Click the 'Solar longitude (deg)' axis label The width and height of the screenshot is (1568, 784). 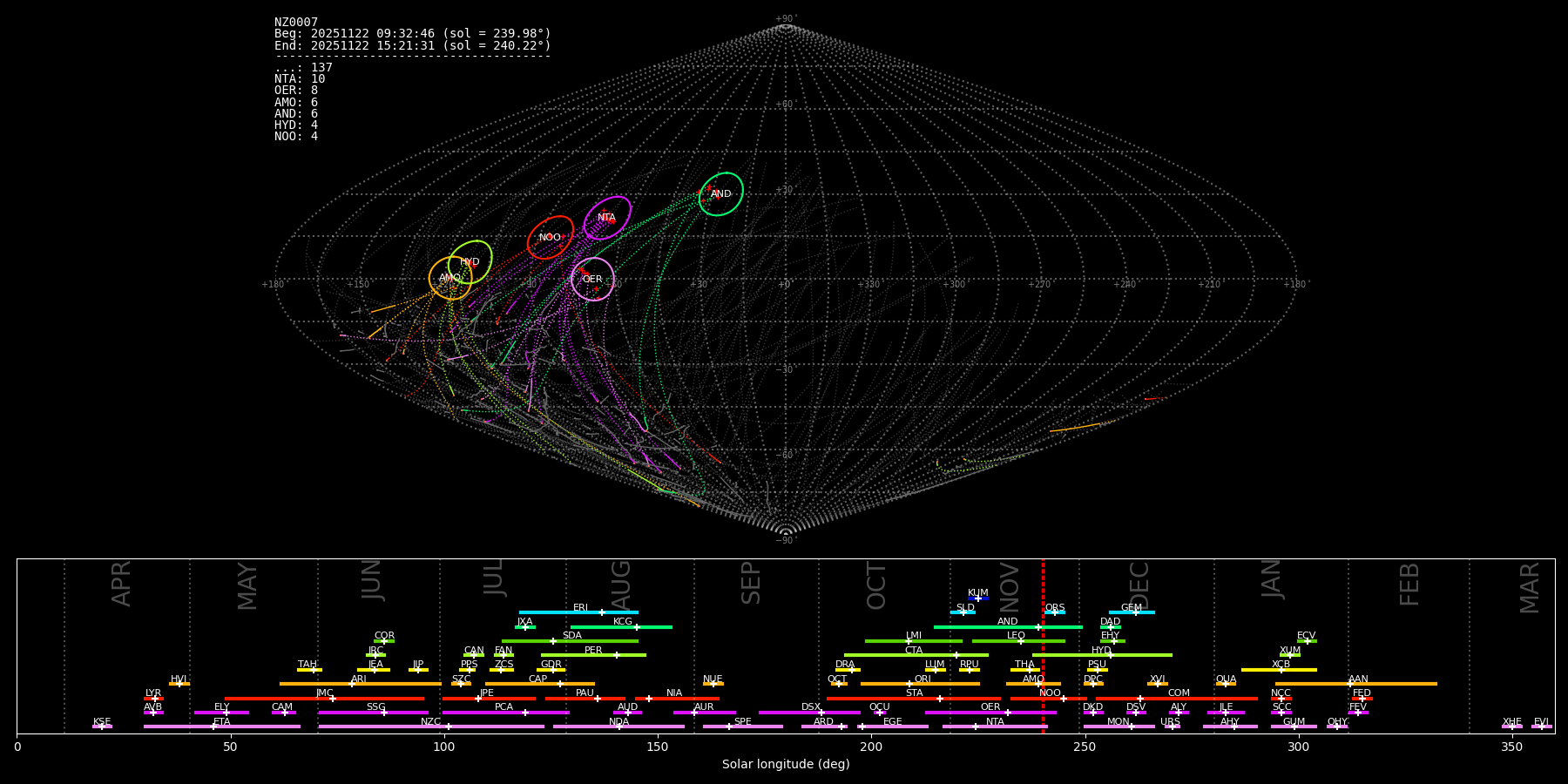pyautogui.click(x=786, y=764)
